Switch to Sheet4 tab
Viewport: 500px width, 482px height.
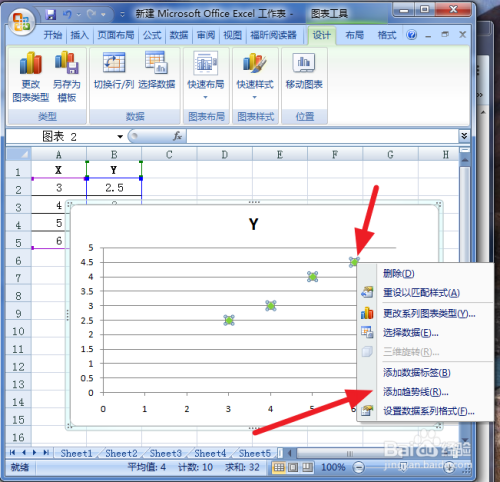[210, 453]
